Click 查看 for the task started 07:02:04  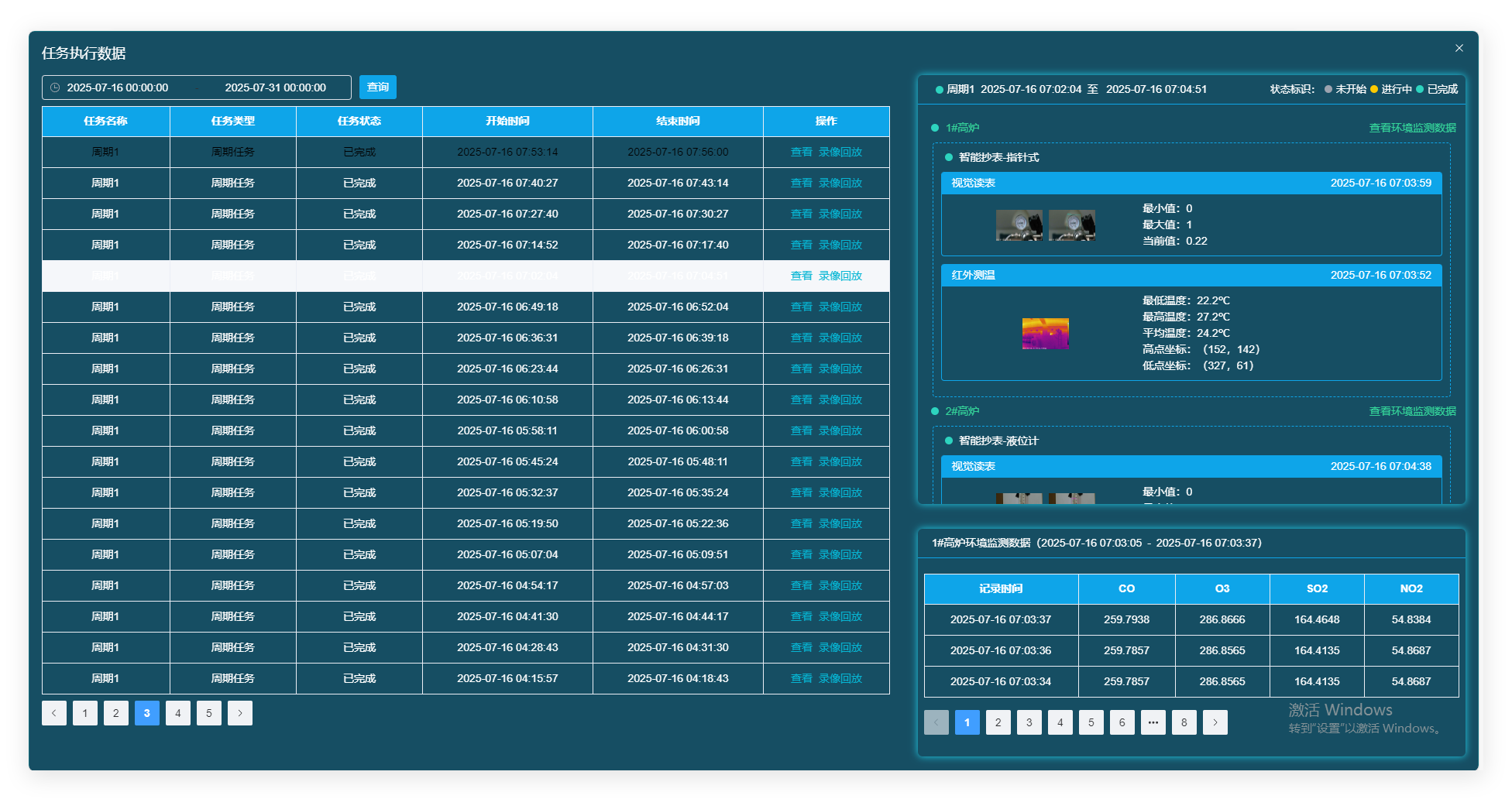coord(801,276)
